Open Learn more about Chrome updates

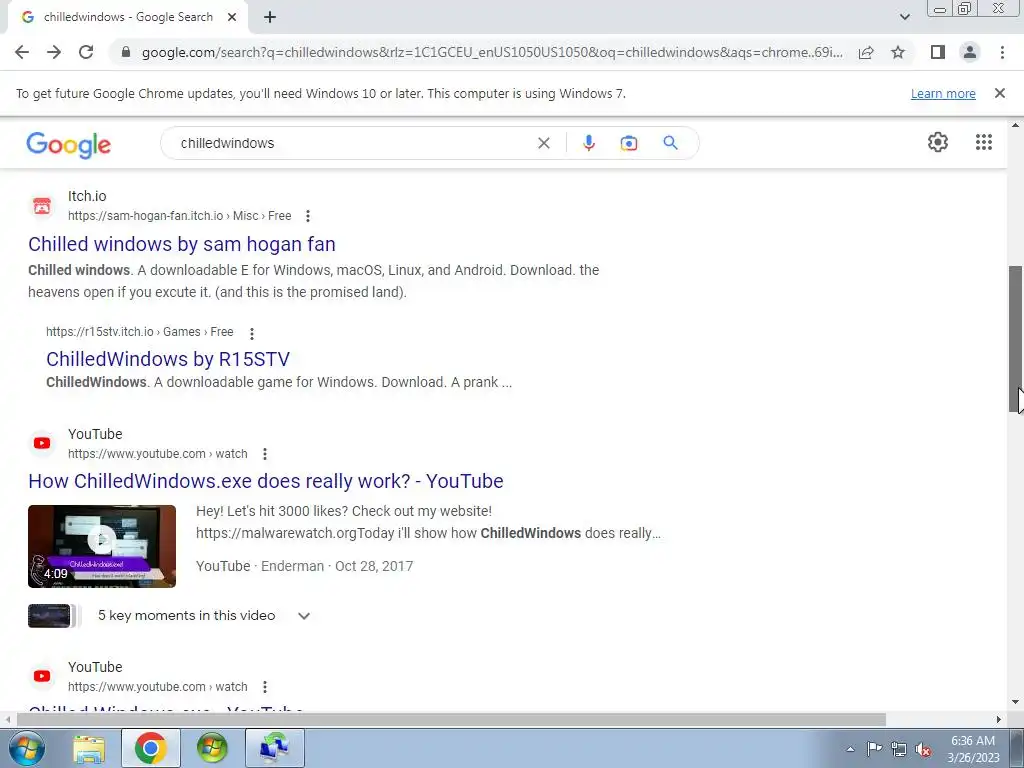(943, 93)
